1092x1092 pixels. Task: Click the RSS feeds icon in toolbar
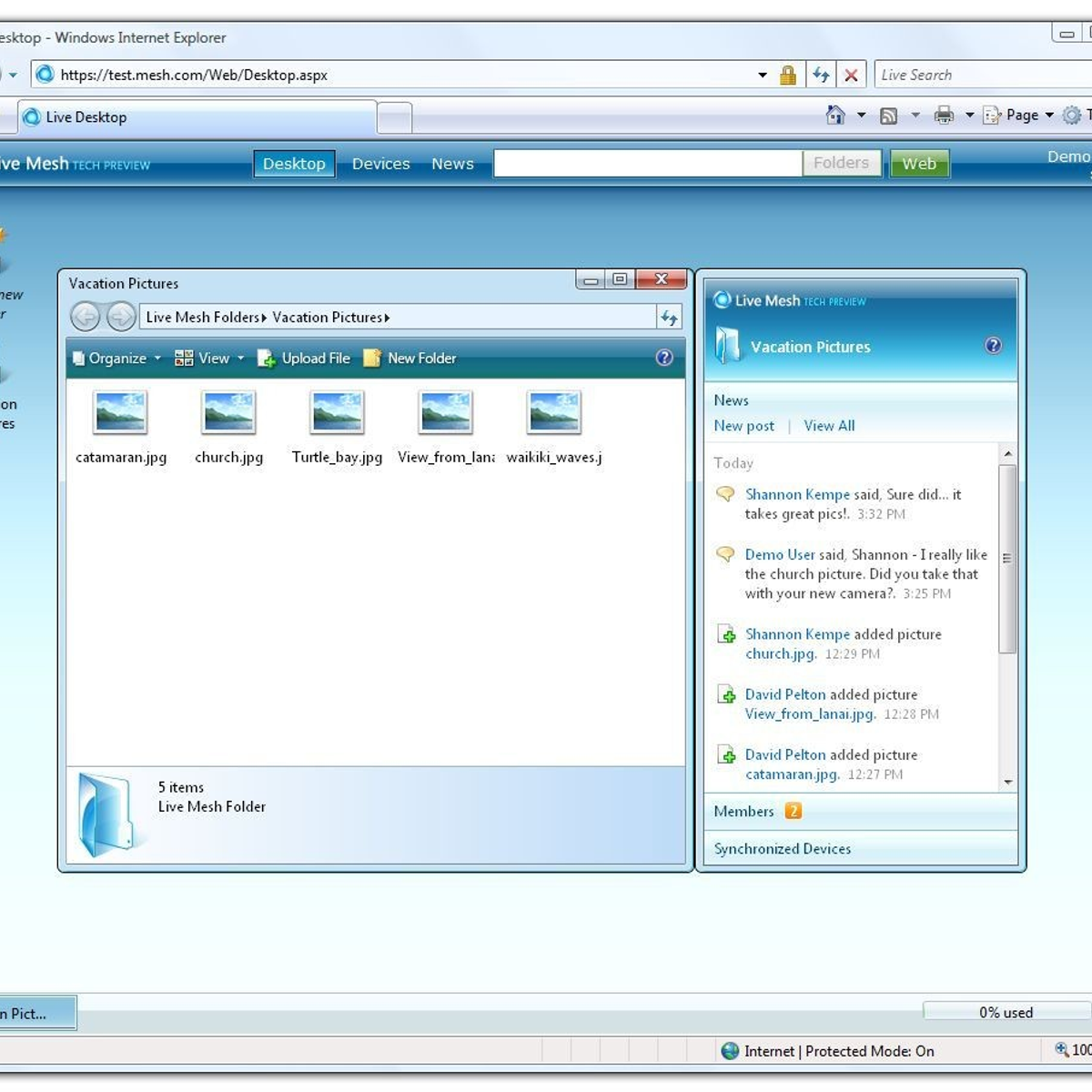[x=889, y=116]
